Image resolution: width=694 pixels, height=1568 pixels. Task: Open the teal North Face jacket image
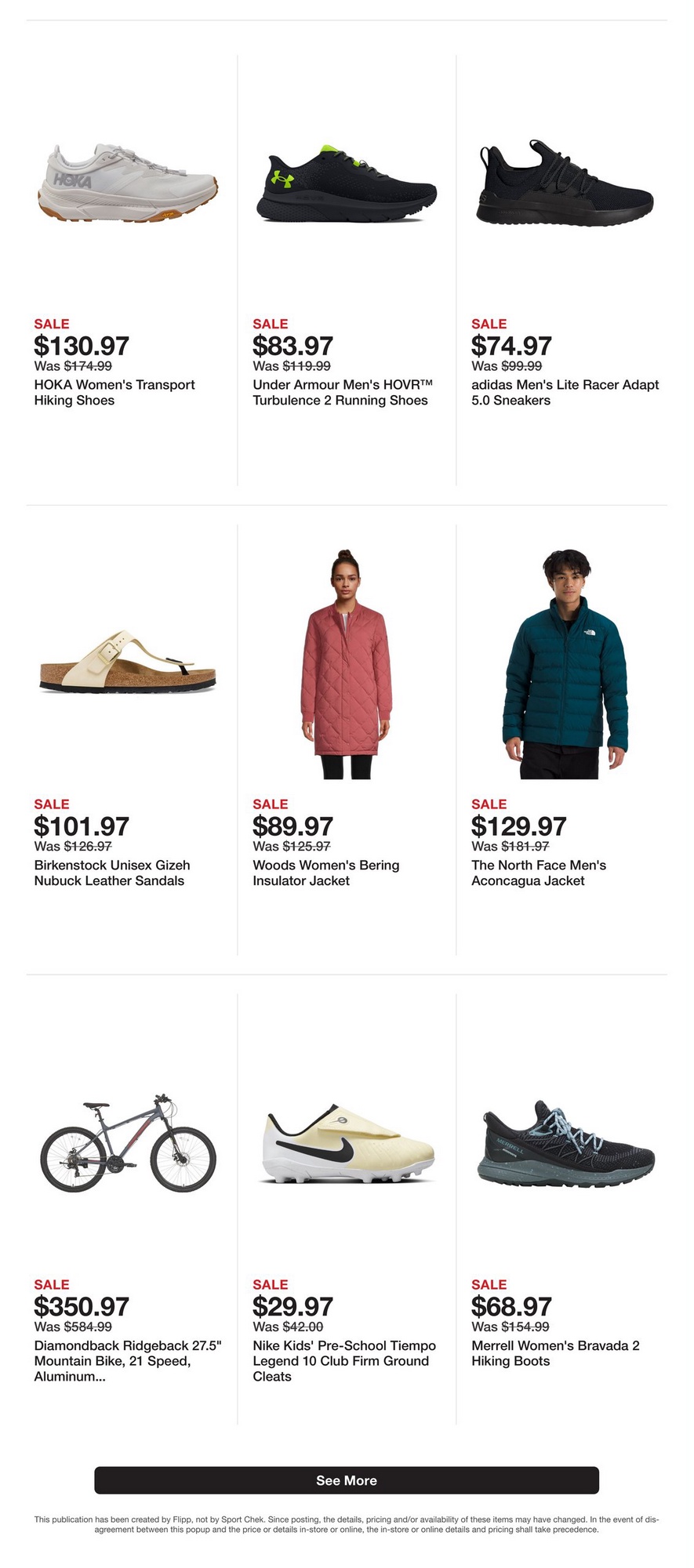pyautogui.click(x=565, y=664)
